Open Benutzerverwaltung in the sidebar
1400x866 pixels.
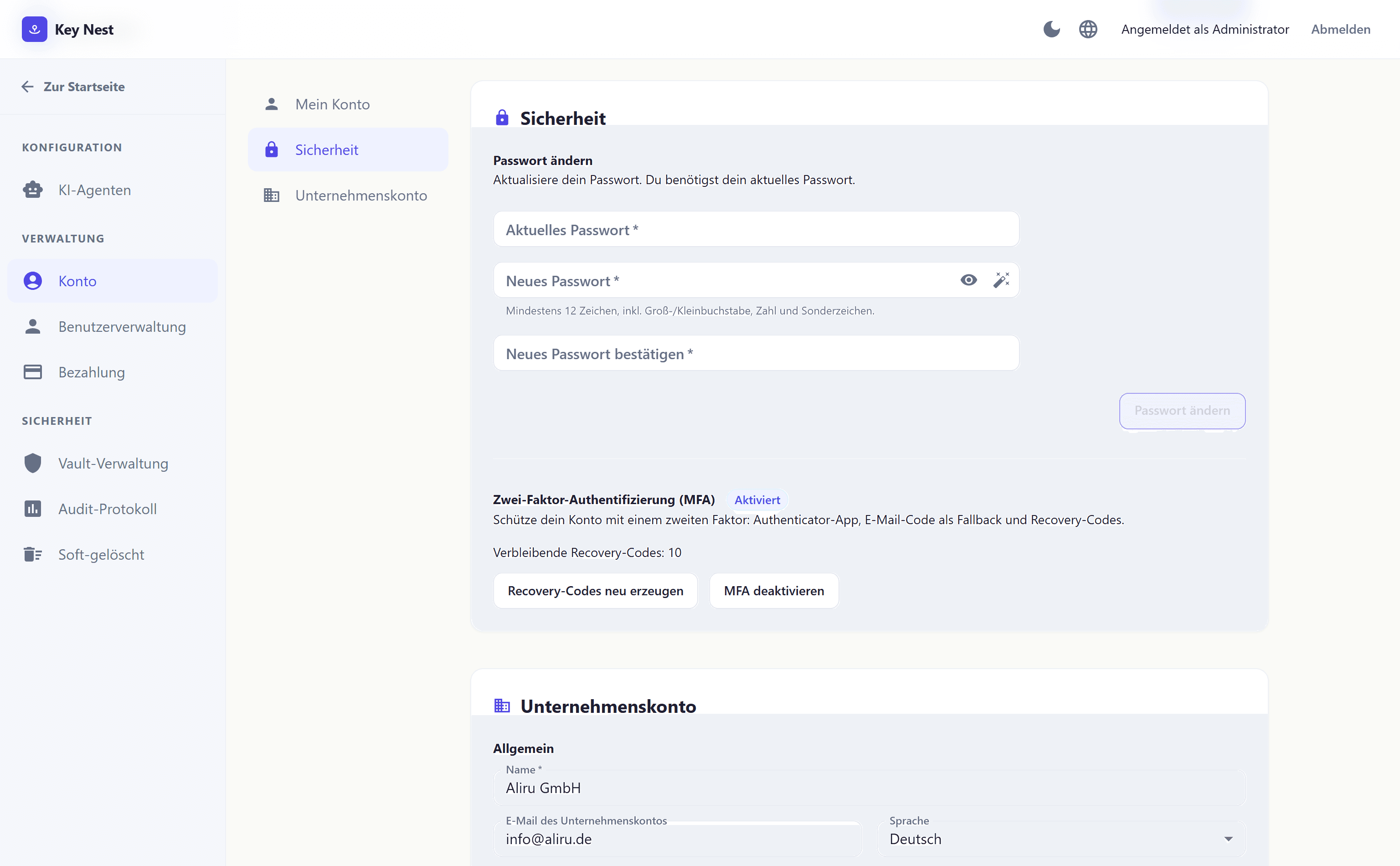113,326
